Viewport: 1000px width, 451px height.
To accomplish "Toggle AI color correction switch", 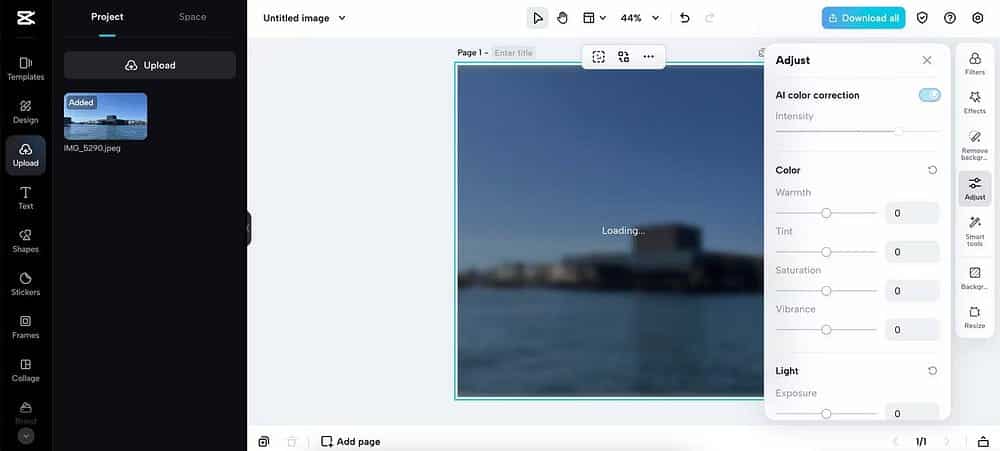I will click(929, 95).
